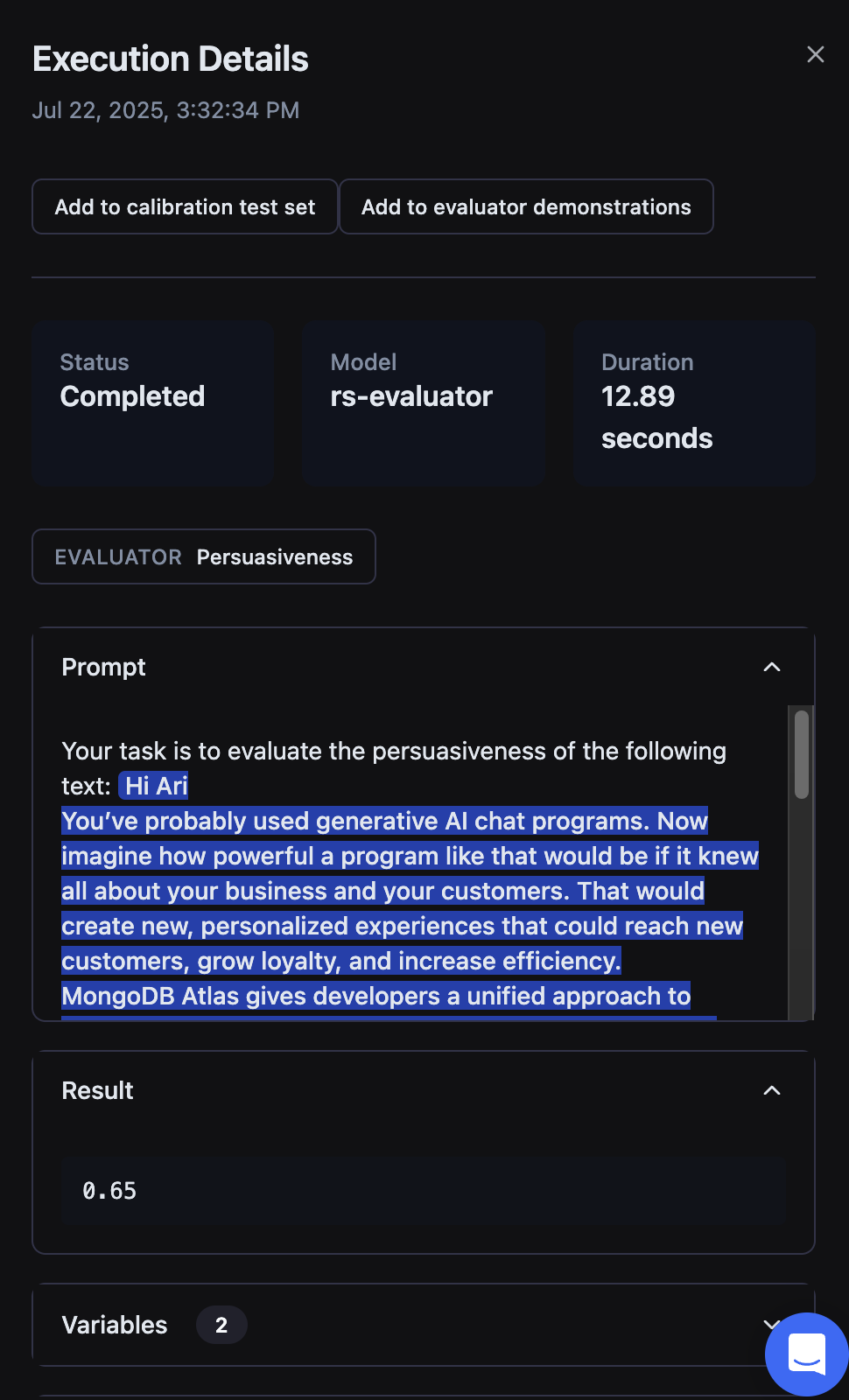The image size is (849, 1400).
Task: Click the Result section header title
Action: (x=97, y=1090)
